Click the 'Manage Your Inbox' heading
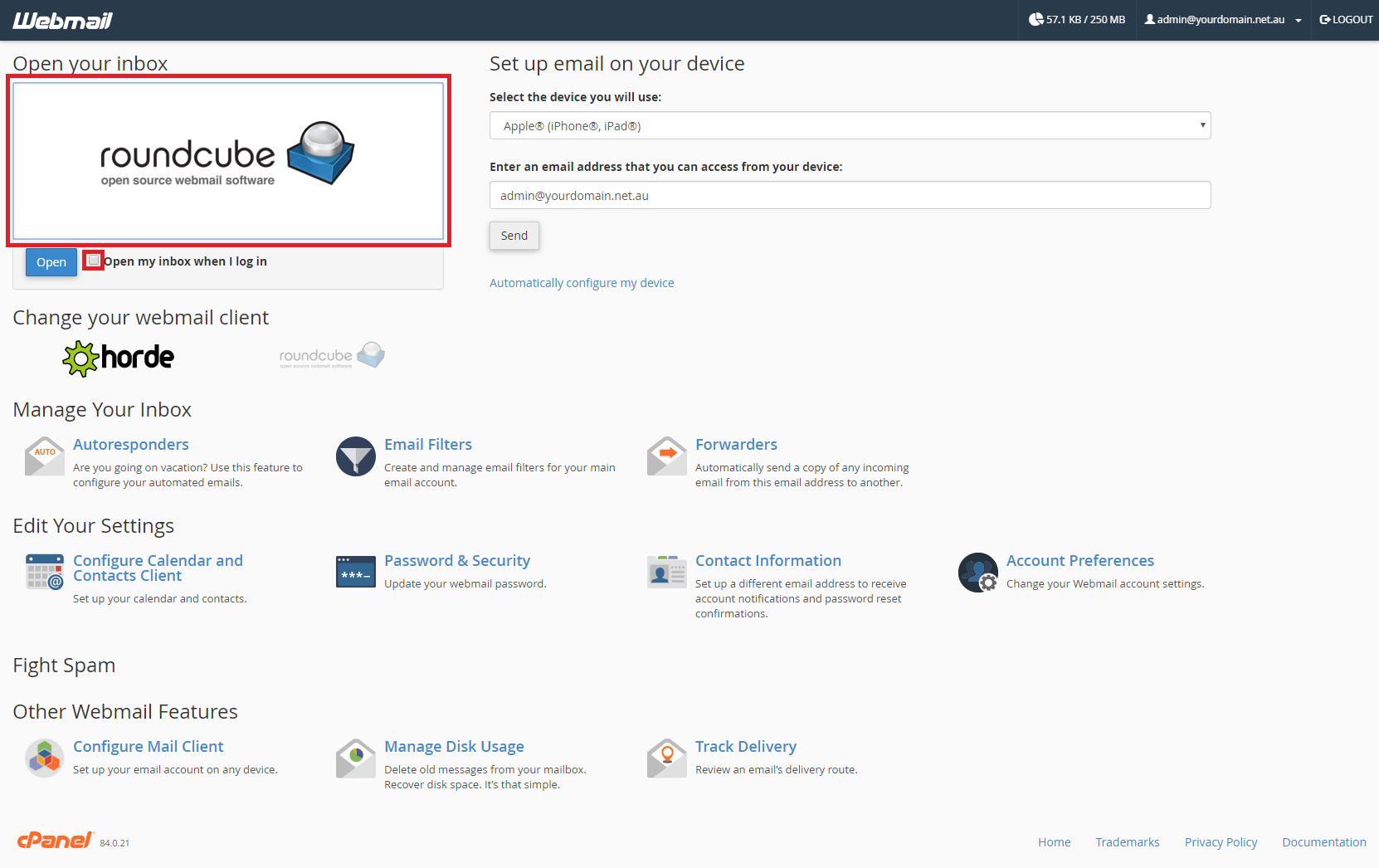Screen dimensions: 1379x868 pos(102,410)
